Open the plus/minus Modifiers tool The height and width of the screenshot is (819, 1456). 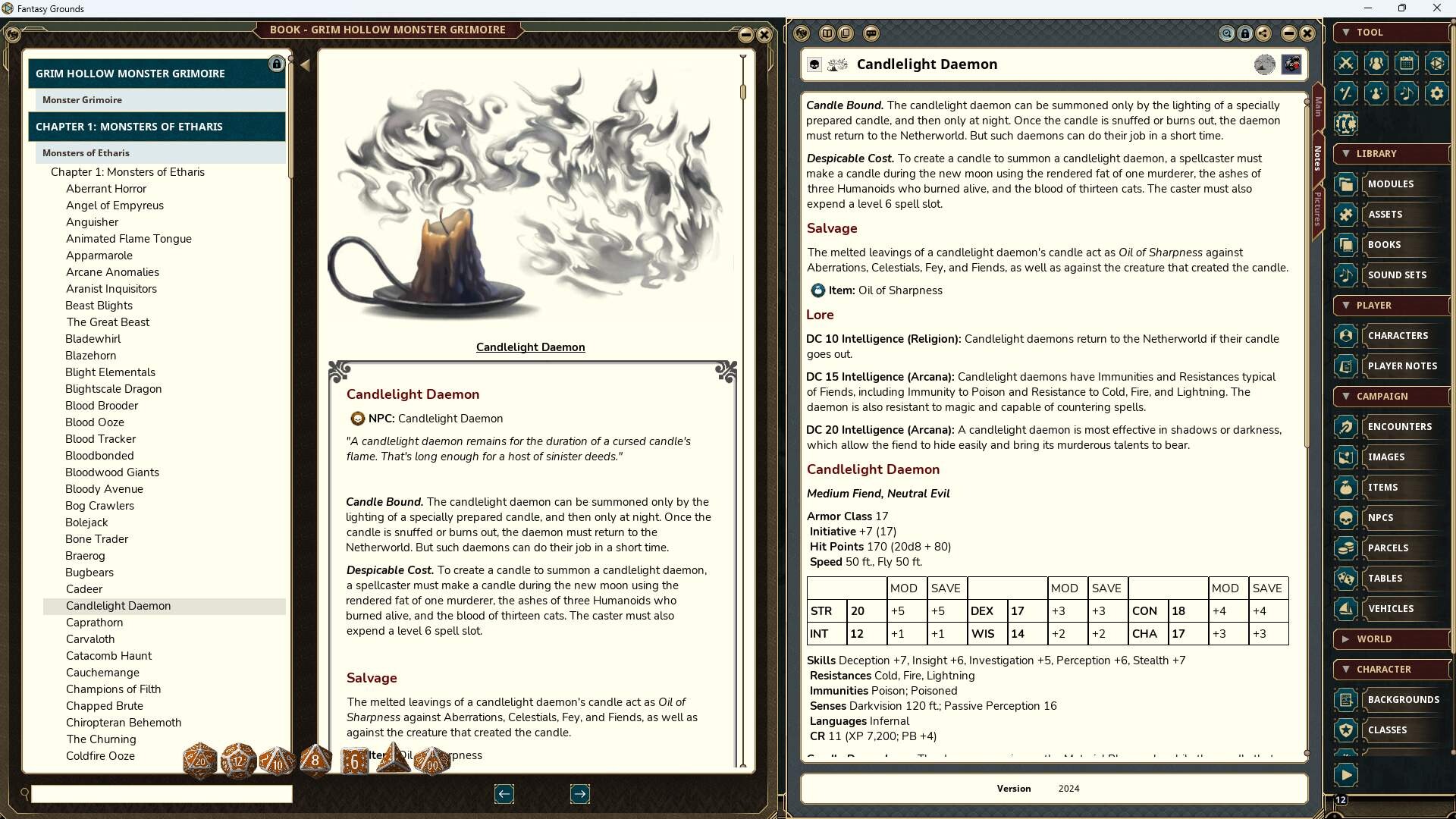pos(1346,93)
